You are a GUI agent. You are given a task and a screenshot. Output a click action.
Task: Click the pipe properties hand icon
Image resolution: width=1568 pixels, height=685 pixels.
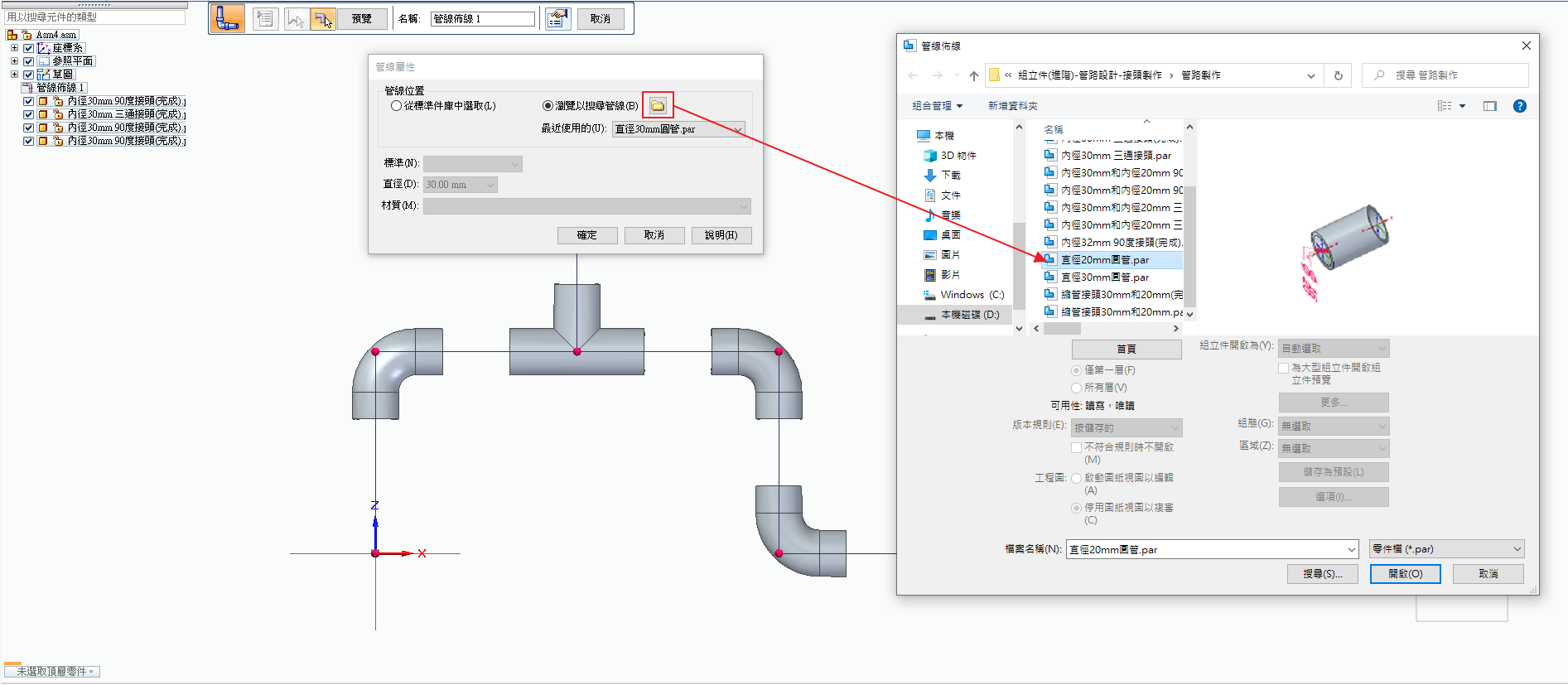[x=557, y=18]
